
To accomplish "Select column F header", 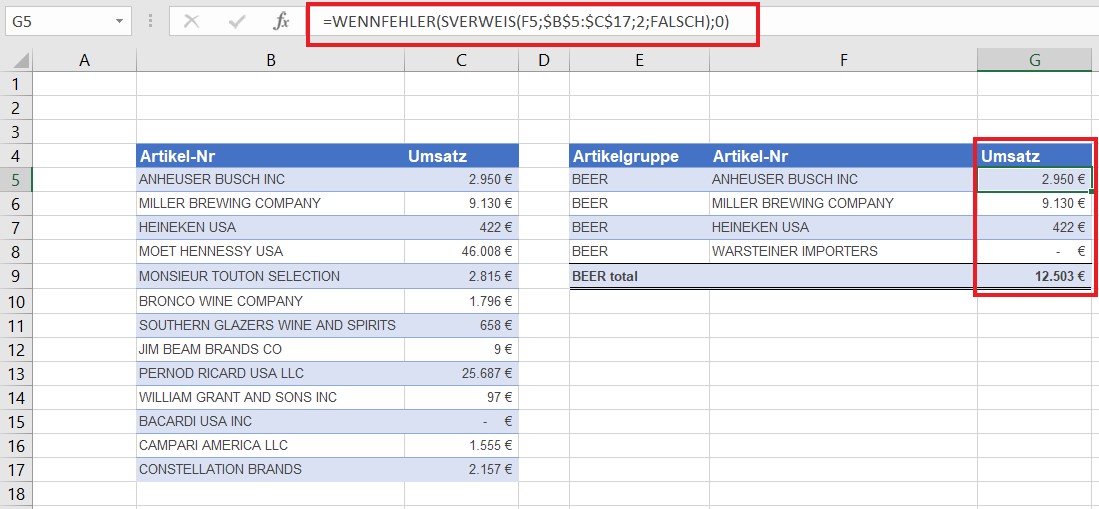I will pos(843,61).
